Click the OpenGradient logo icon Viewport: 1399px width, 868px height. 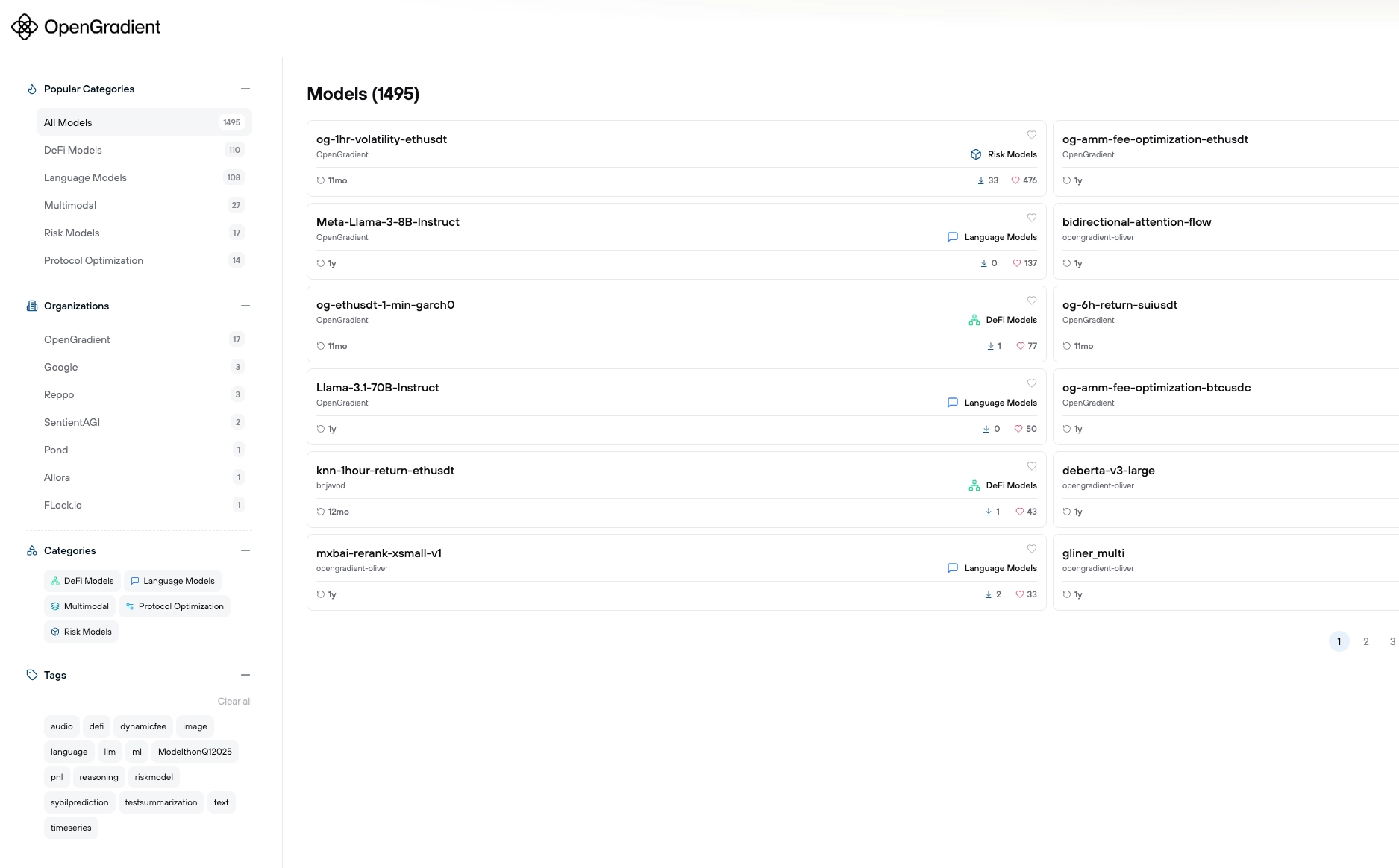pyautogui.click(x=25, y=27)
